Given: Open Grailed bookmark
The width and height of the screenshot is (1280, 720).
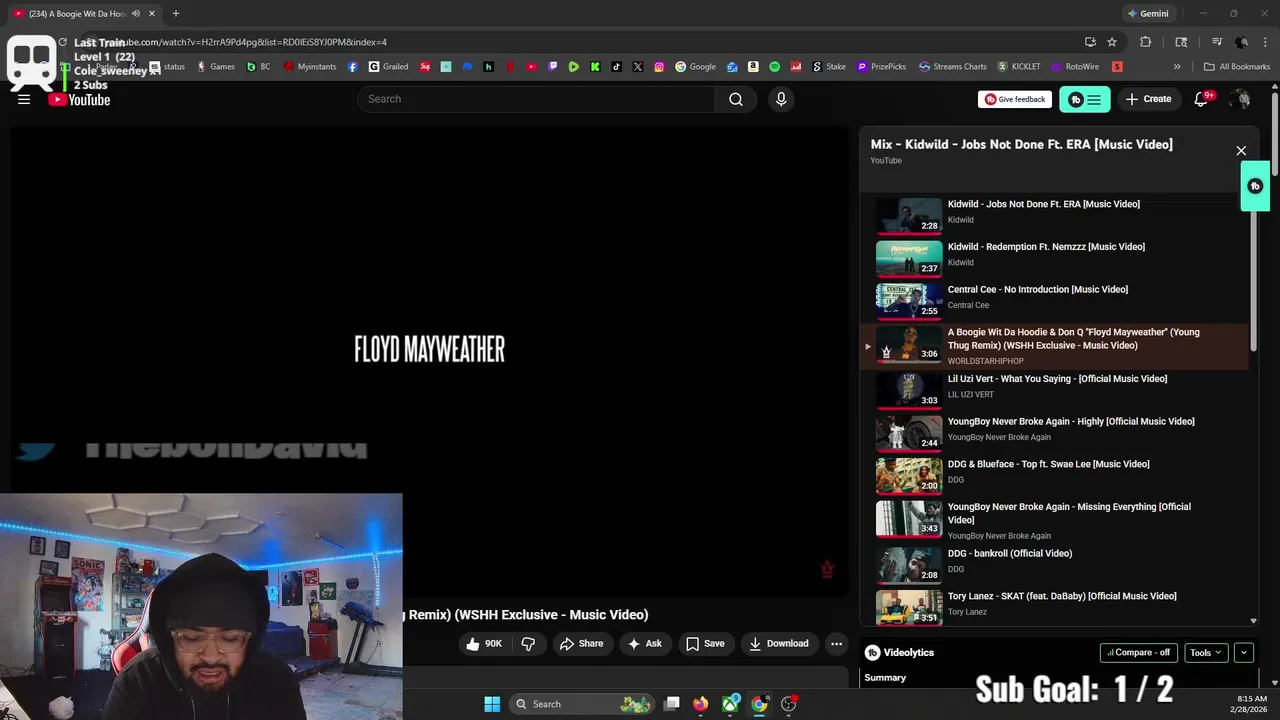Looking at the screenshot, I should coord(389,67).
